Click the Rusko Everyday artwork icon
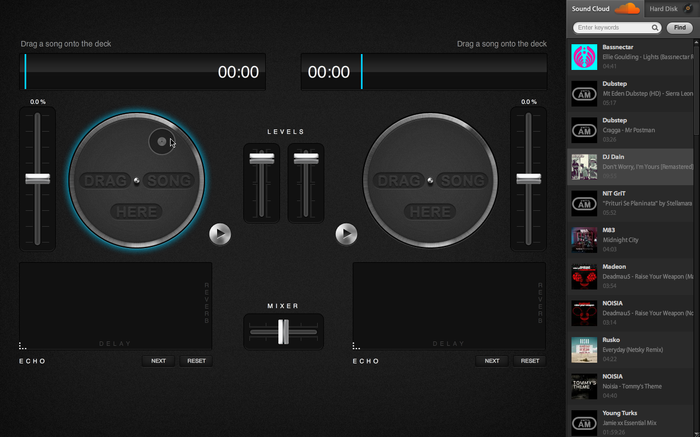The height and width of the screenshot is (437, 700). coord(584,349)
